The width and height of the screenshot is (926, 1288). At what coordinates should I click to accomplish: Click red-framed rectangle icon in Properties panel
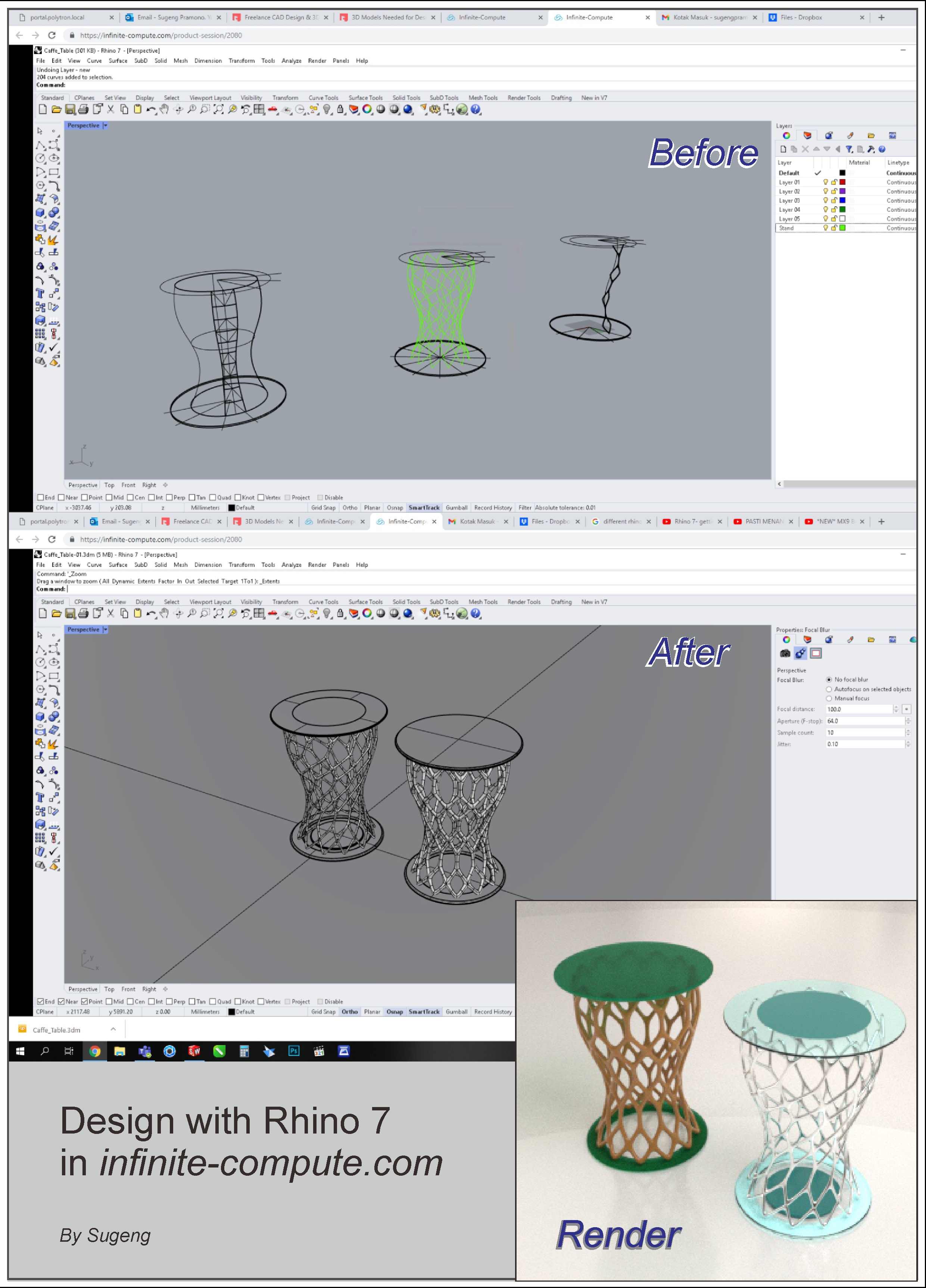pos(816,654)
